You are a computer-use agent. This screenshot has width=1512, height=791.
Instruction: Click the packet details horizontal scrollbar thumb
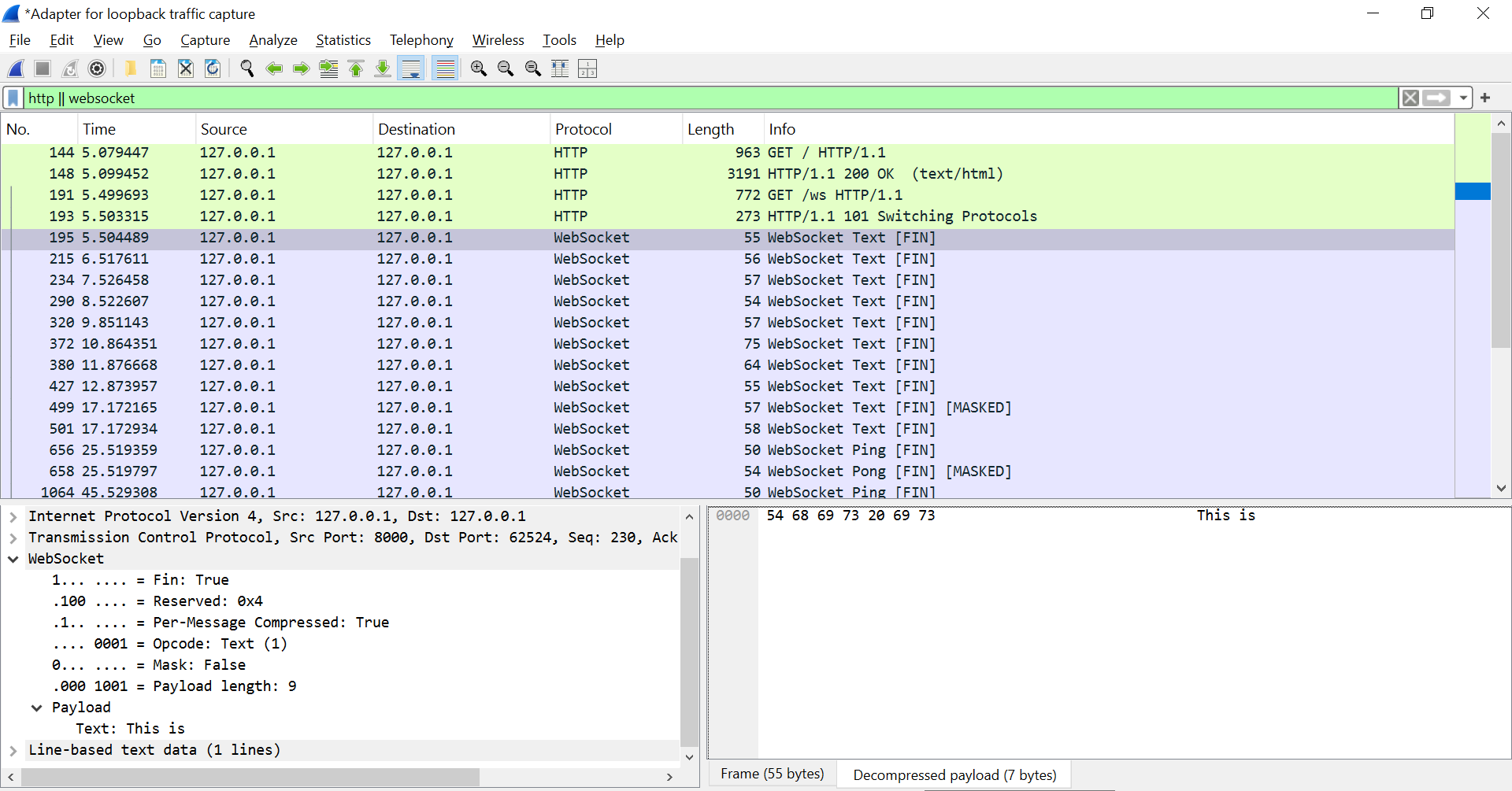[x=250, y=777]
